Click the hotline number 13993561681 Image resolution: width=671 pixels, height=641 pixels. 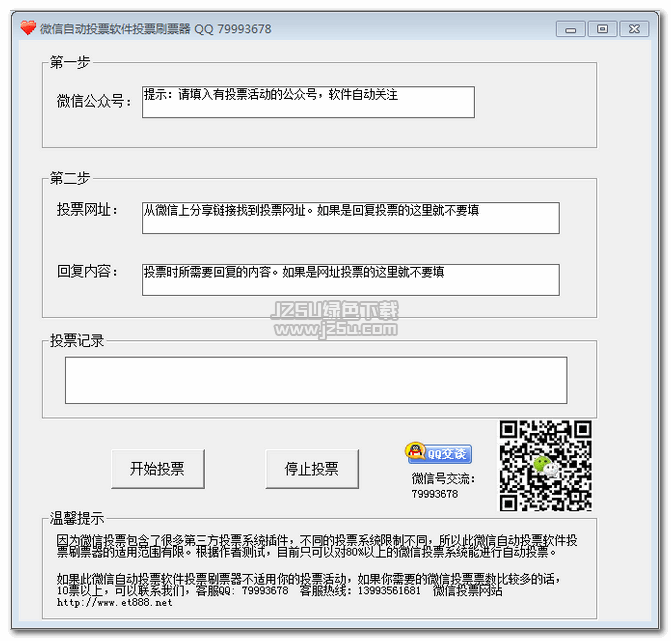pyautogui.click(x=389, y=591)
